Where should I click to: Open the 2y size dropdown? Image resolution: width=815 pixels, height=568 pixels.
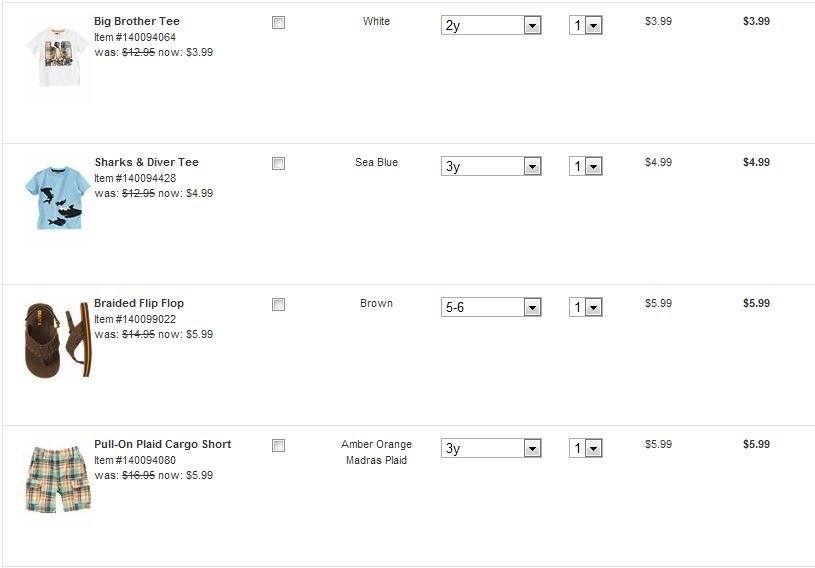(x=491, y=26)
